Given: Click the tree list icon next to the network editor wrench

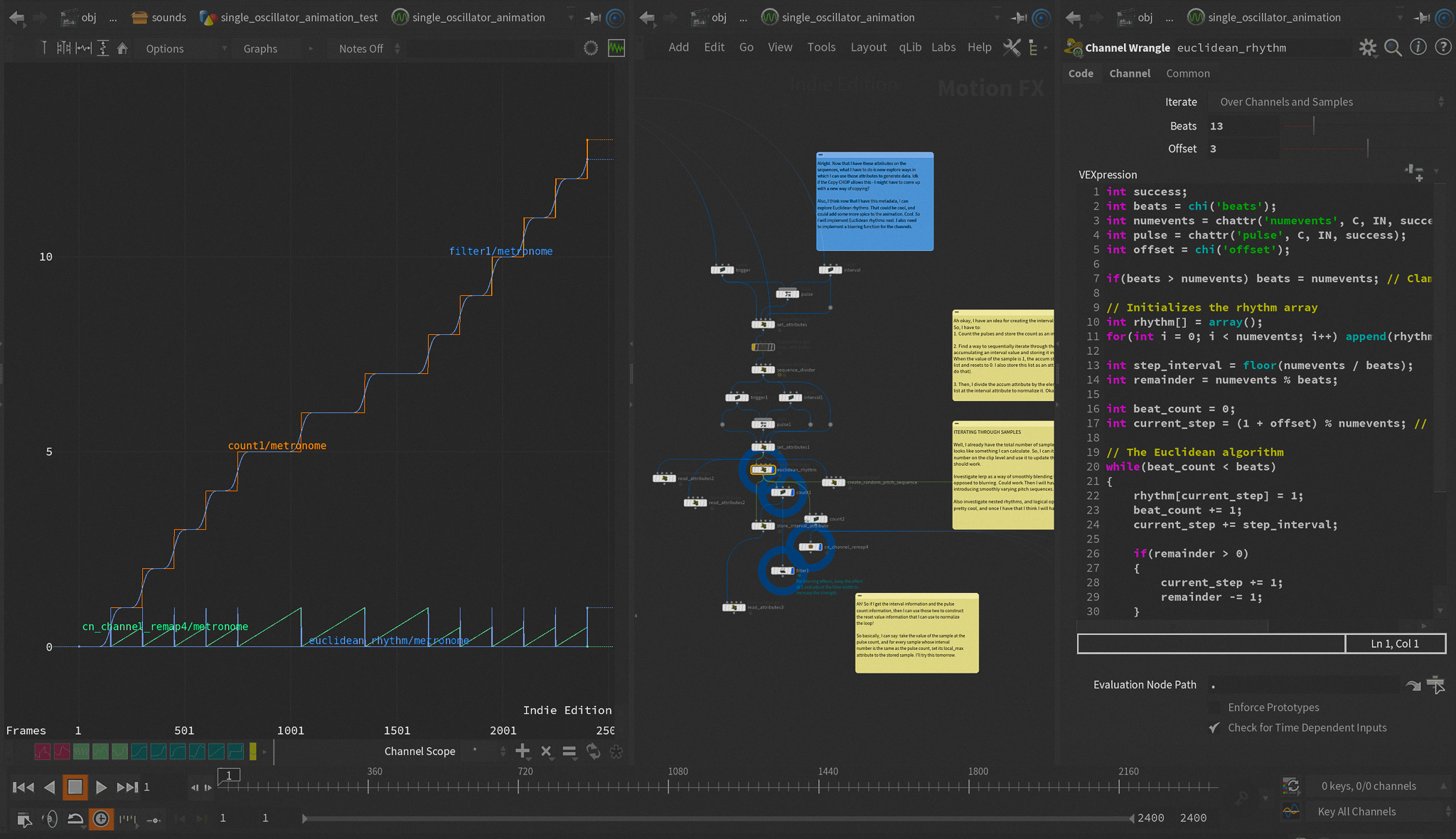Looking at the screenshot, I should coord(1033,48).
